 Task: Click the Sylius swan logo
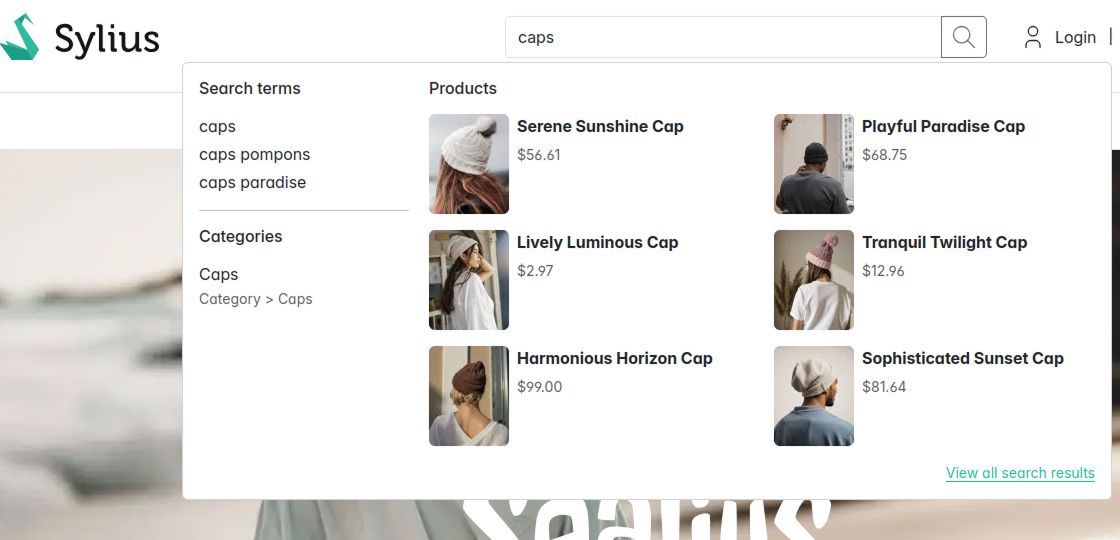(19, 37)
